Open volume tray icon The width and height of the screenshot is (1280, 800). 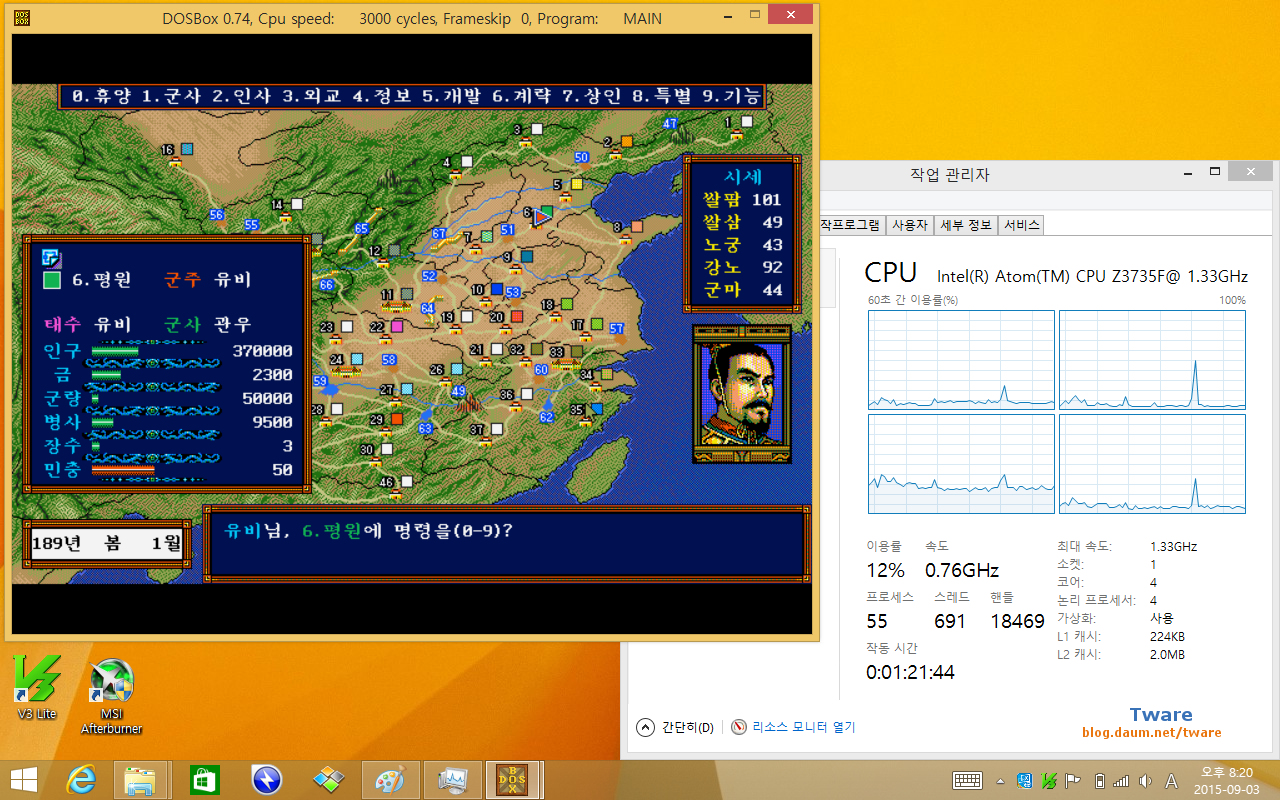1145,781
